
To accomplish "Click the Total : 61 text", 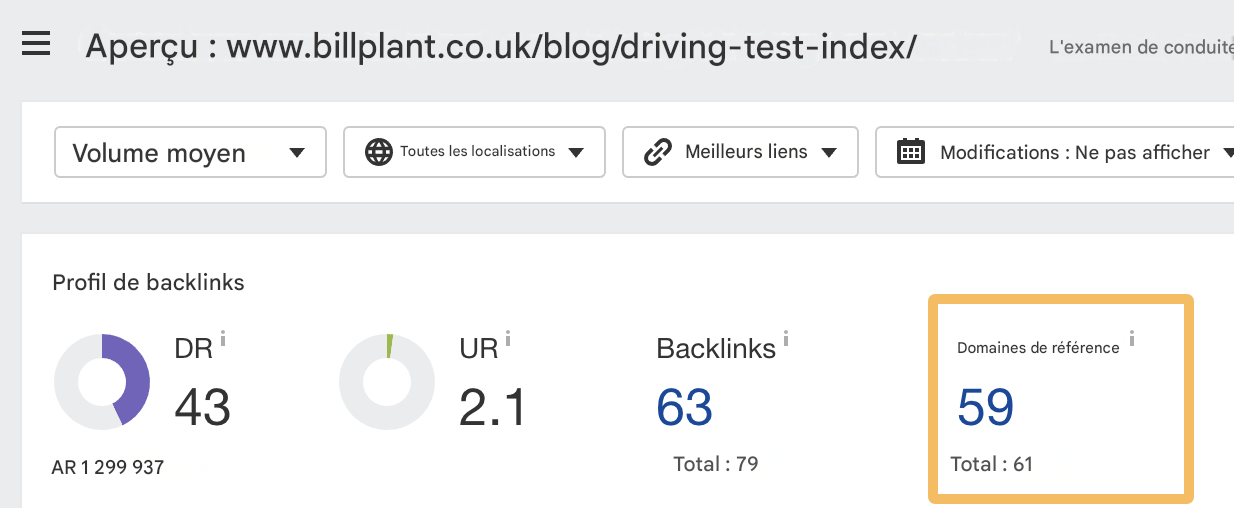I will [991, 464].
